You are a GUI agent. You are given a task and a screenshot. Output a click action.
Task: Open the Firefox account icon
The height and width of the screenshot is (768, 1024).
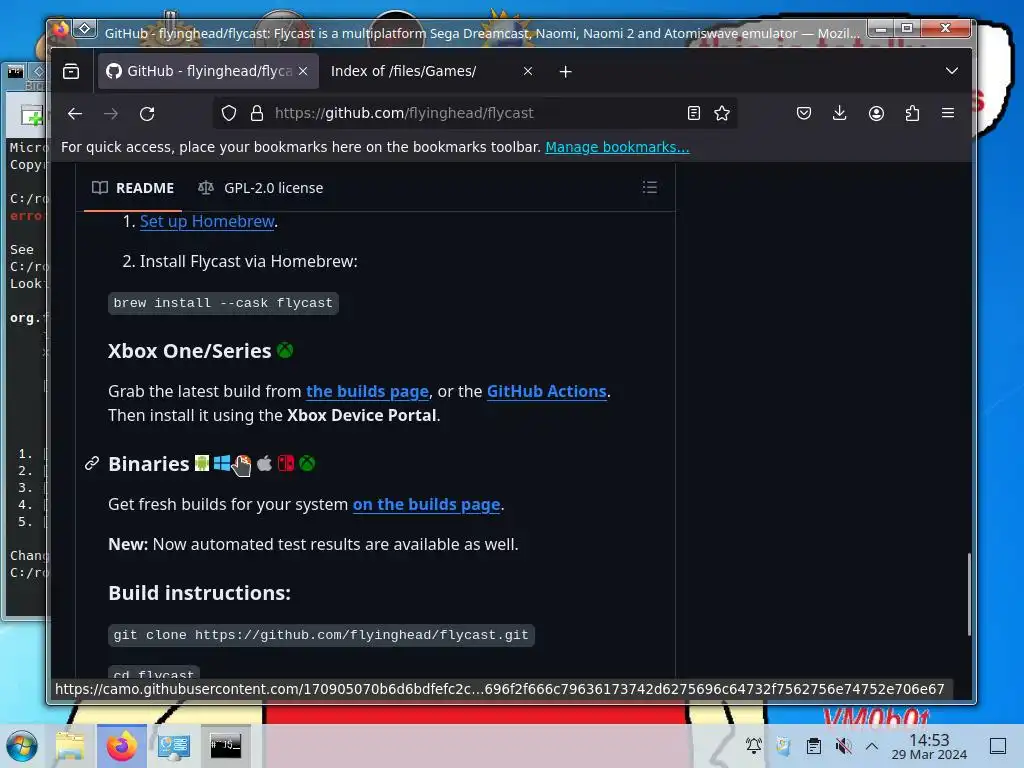(x=876, y=113)
